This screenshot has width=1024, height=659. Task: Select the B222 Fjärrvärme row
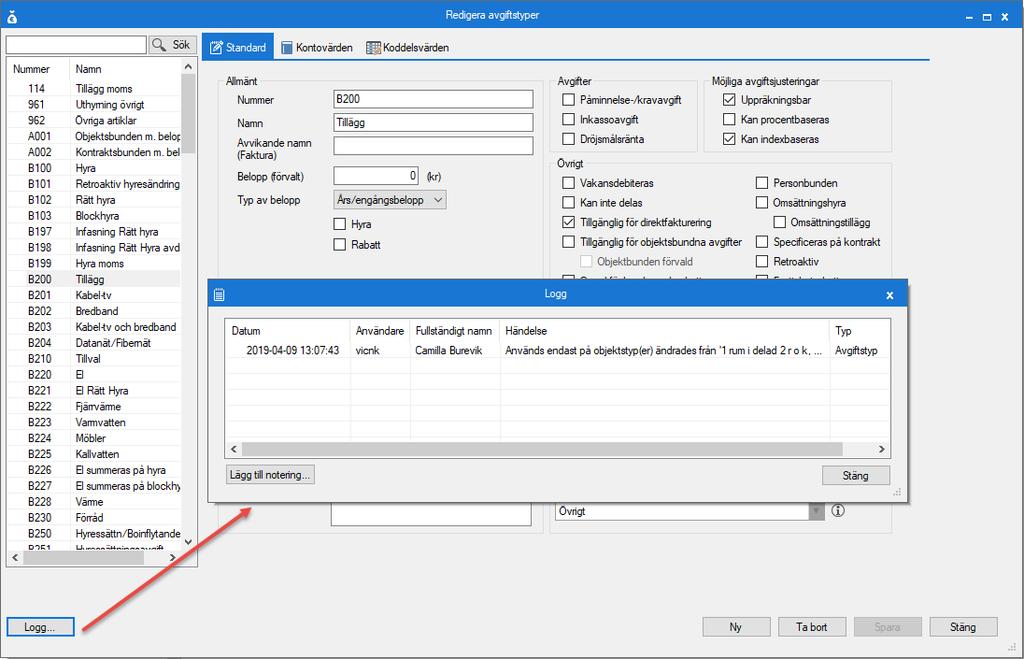click(x=95, y=406)
